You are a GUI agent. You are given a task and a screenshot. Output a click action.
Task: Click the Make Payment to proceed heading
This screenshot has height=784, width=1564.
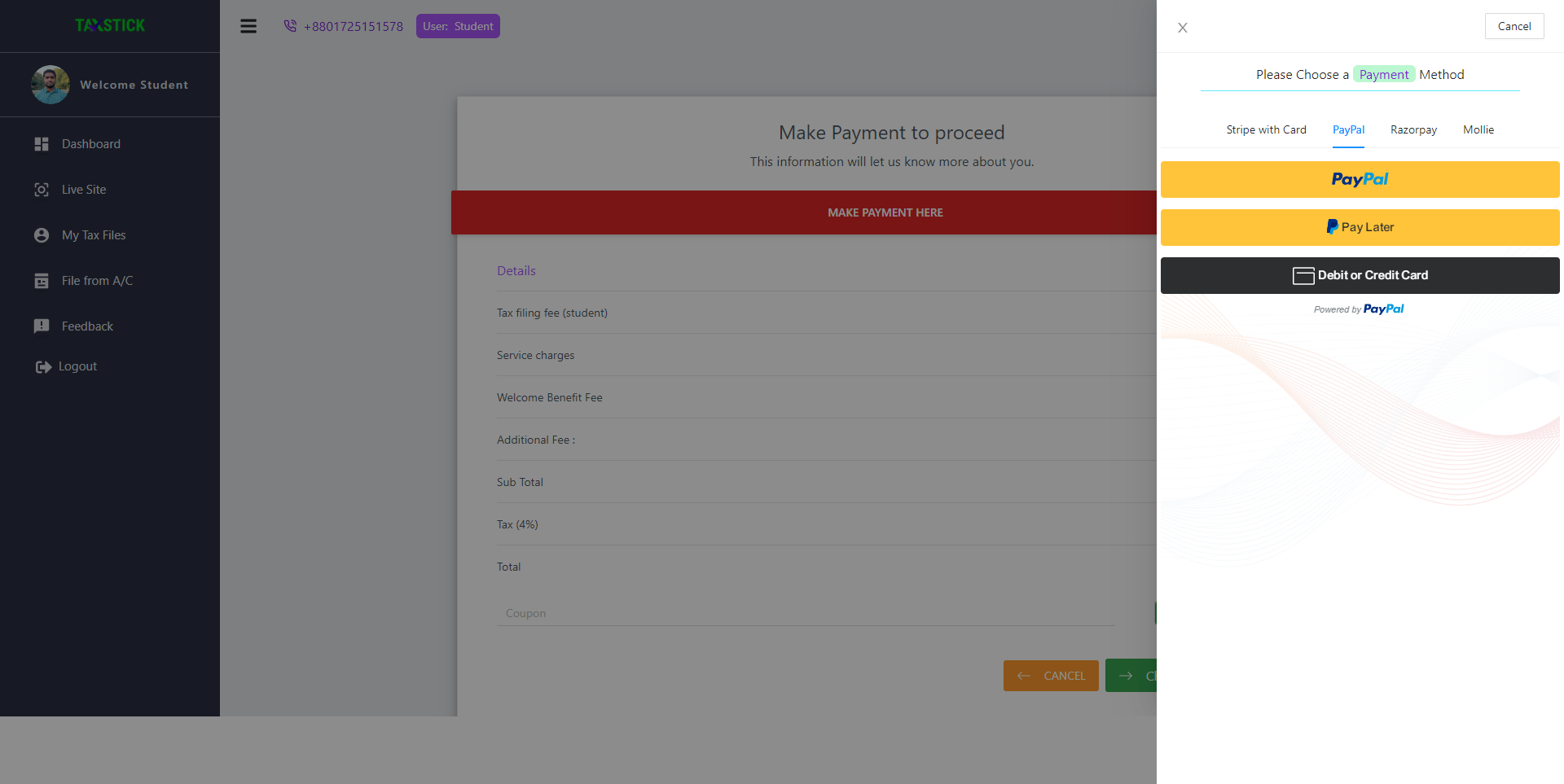891,133
